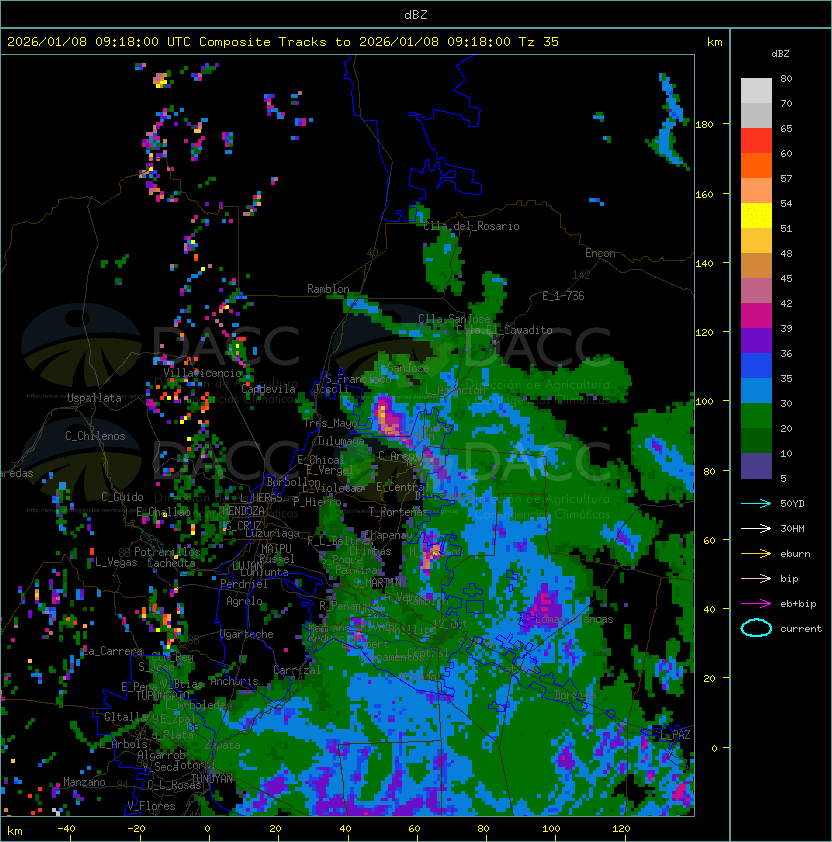The width and height of the screenshot is (832, 842).
Task: Click the 'Agrelo' map label
Action: point(244,601)
